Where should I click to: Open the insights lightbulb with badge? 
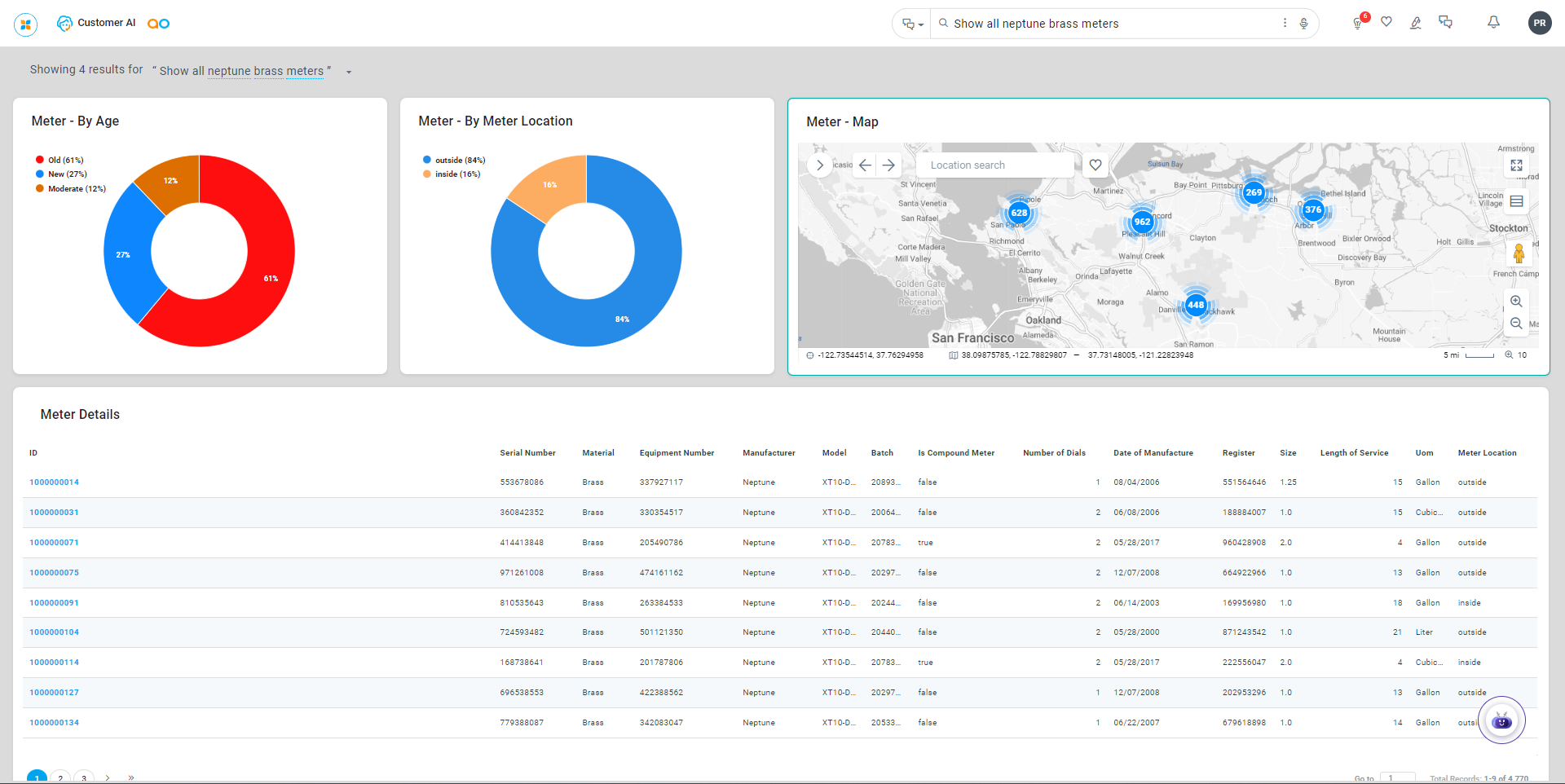pyautogui.click(x=1358, y=23)
